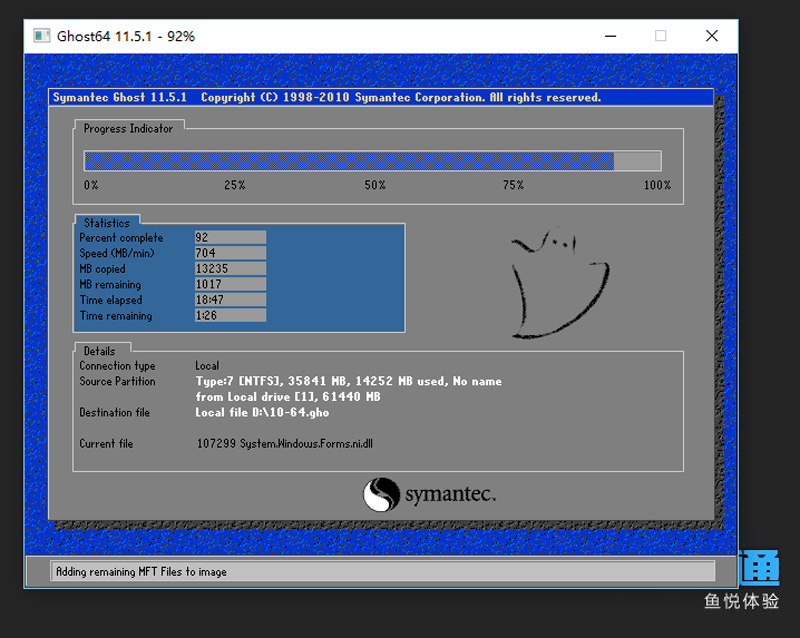Click the Speed (MB/min) value 704

[x=230, y=253]
